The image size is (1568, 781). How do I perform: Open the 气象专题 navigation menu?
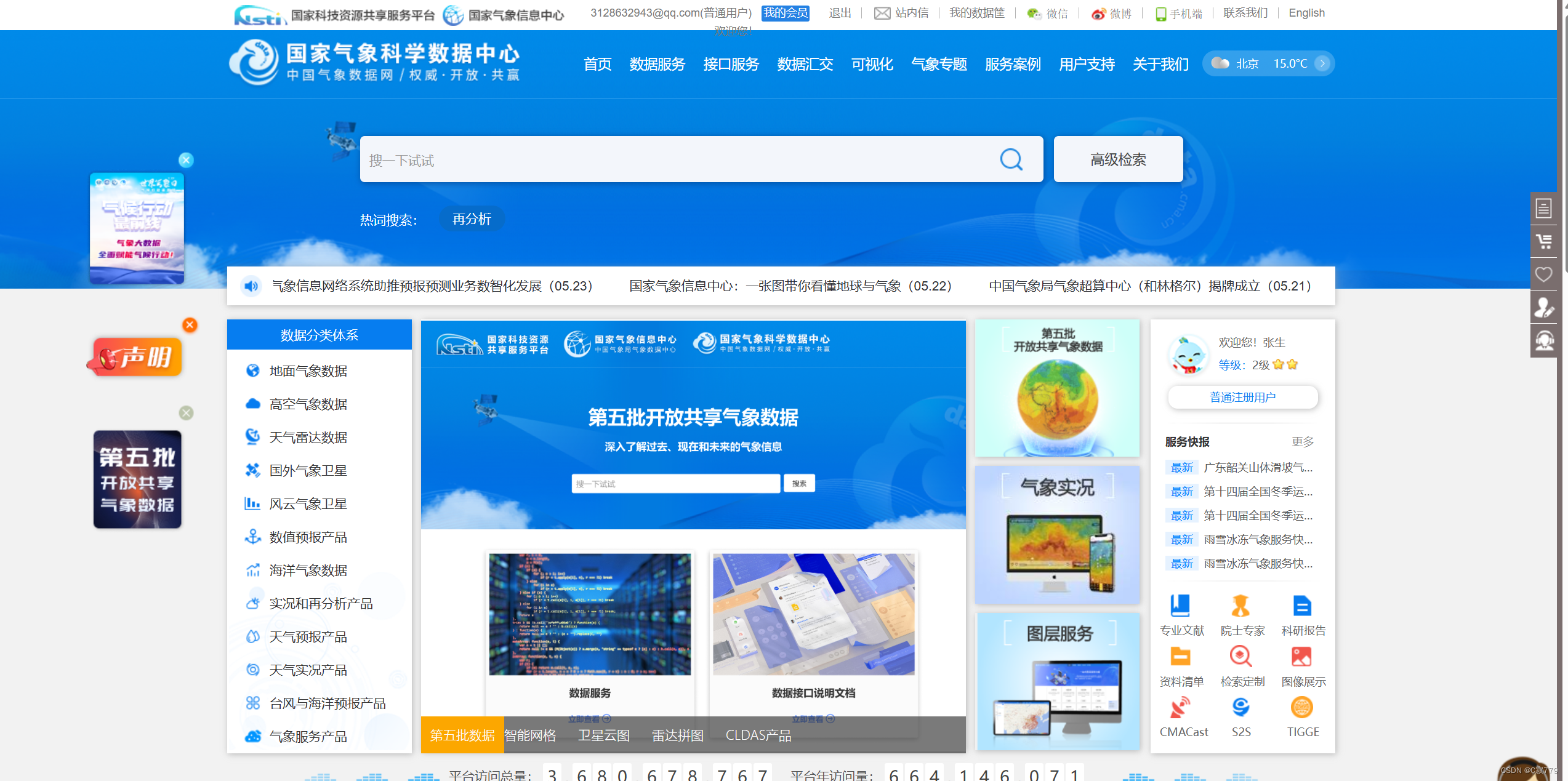coord(939,64)
